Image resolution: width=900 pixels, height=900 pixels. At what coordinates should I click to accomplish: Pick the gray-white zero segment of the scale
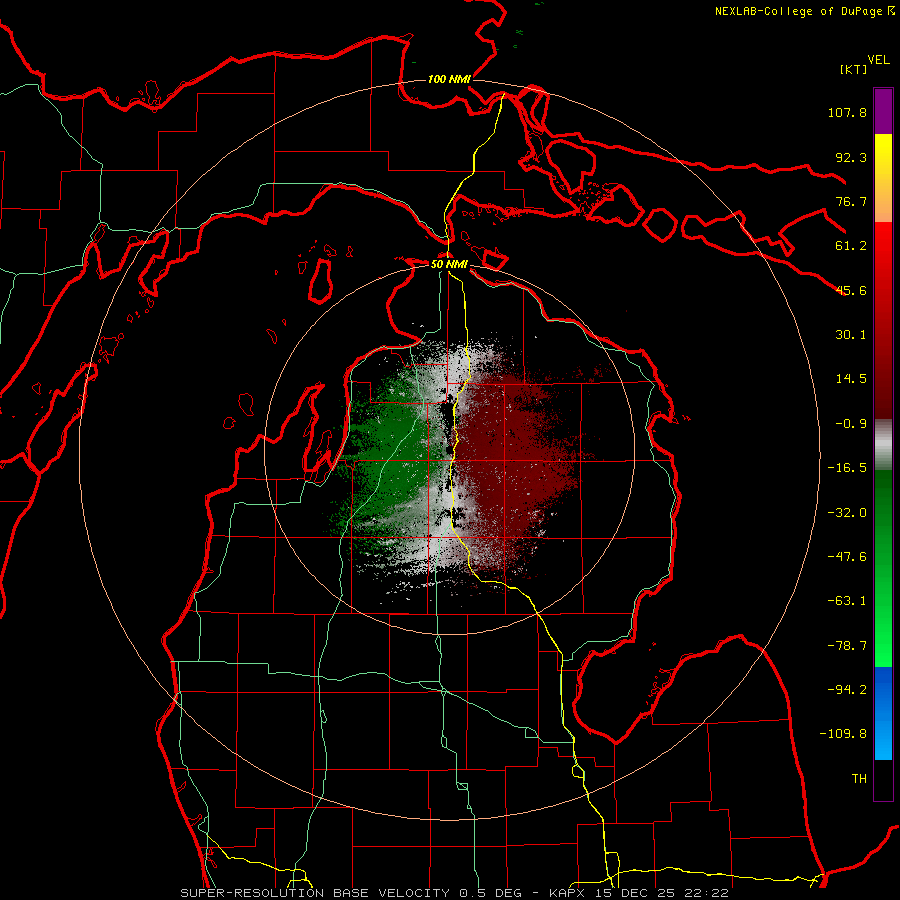883,445
